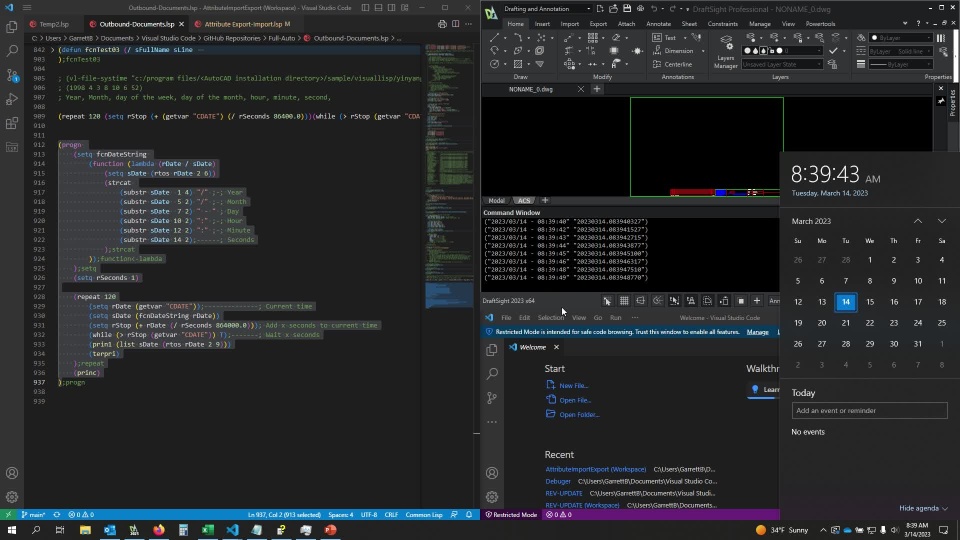Open the Manage gear in the left VS Code window
The width and height of the screenshot is (960, 540).
pyautogui.click(x=12, y=497)
